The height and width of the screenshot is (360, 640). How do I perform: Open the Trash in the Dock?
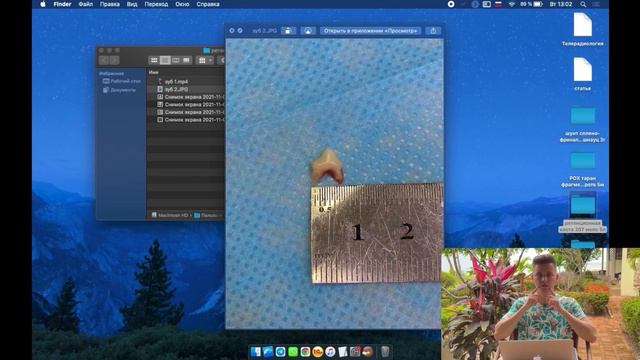[x=385, y=351]
